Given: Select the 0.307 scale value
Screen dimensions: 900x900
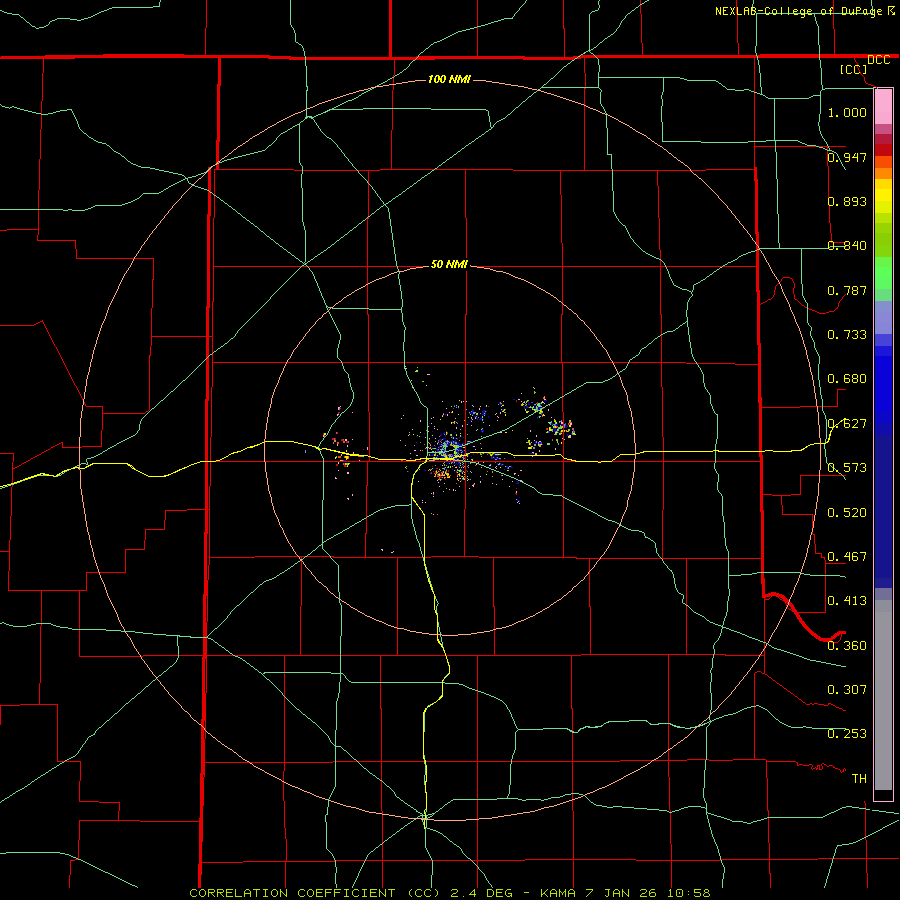Looking at the screenshot, I should tap(847, 689).
